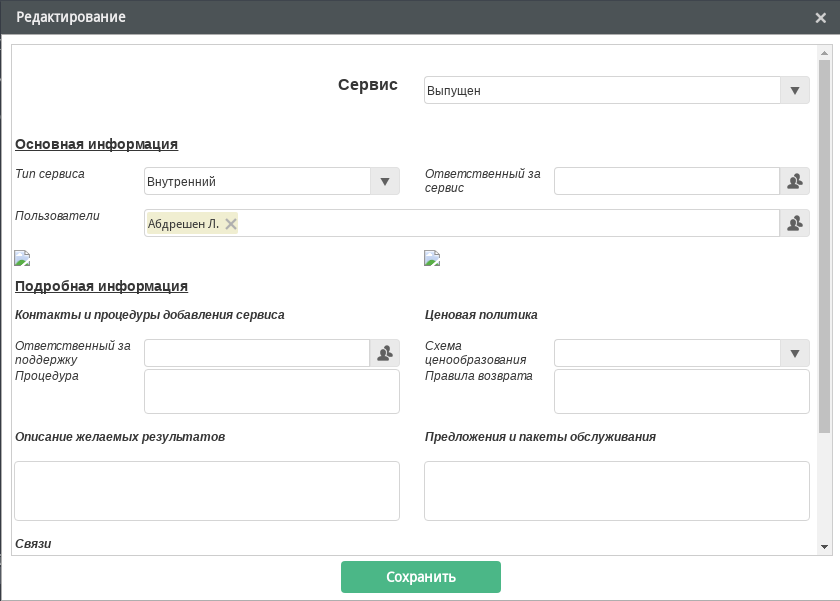The image size is (840, 601).
Task: Expand the Тип сервиса dropdown arrow
Action: 385,182
